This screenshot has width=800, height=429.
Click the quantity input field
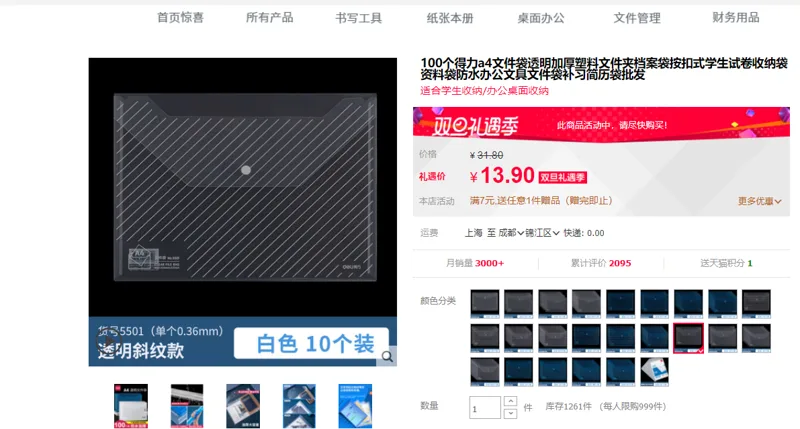[485, 408]
